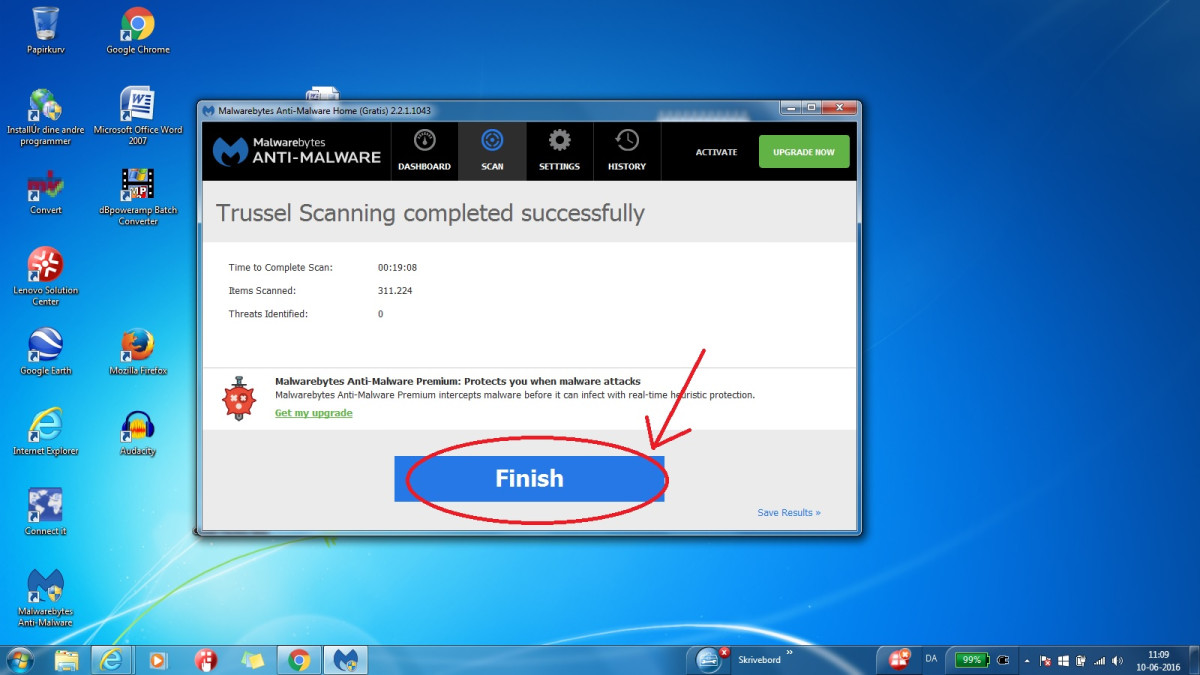The height and width of the screenshot is (675, 1200).
Task: Click the Threats Identified label
Action: coord(268,314)
